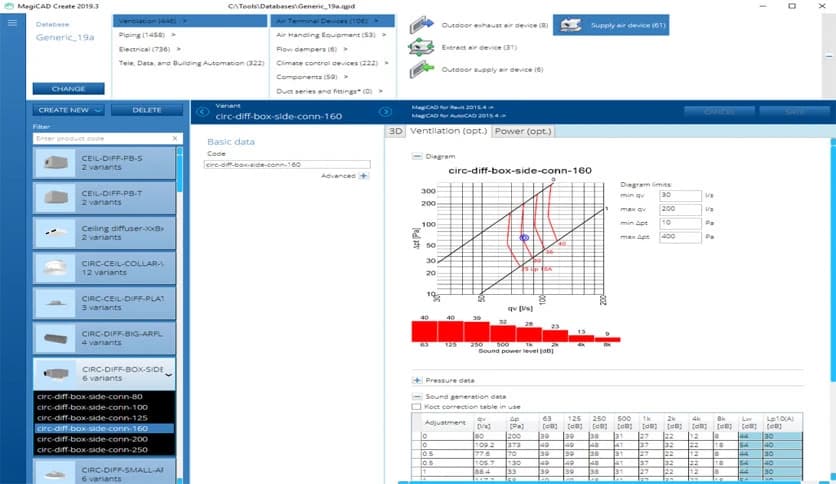The height and width of the screenshot is (484, 836).
Task: Open the hamburger menu icon
Action: tap(12, 23)
